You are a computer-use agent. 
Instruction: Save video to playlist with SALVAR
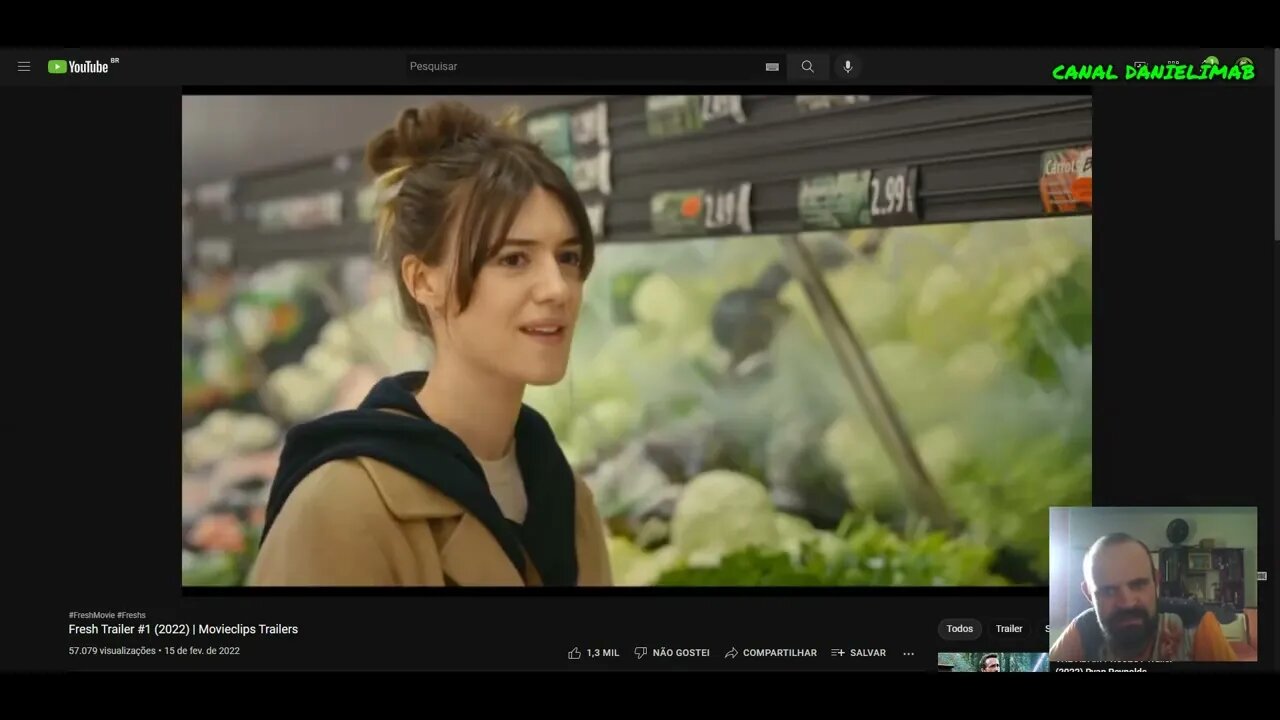coord(859,653)
